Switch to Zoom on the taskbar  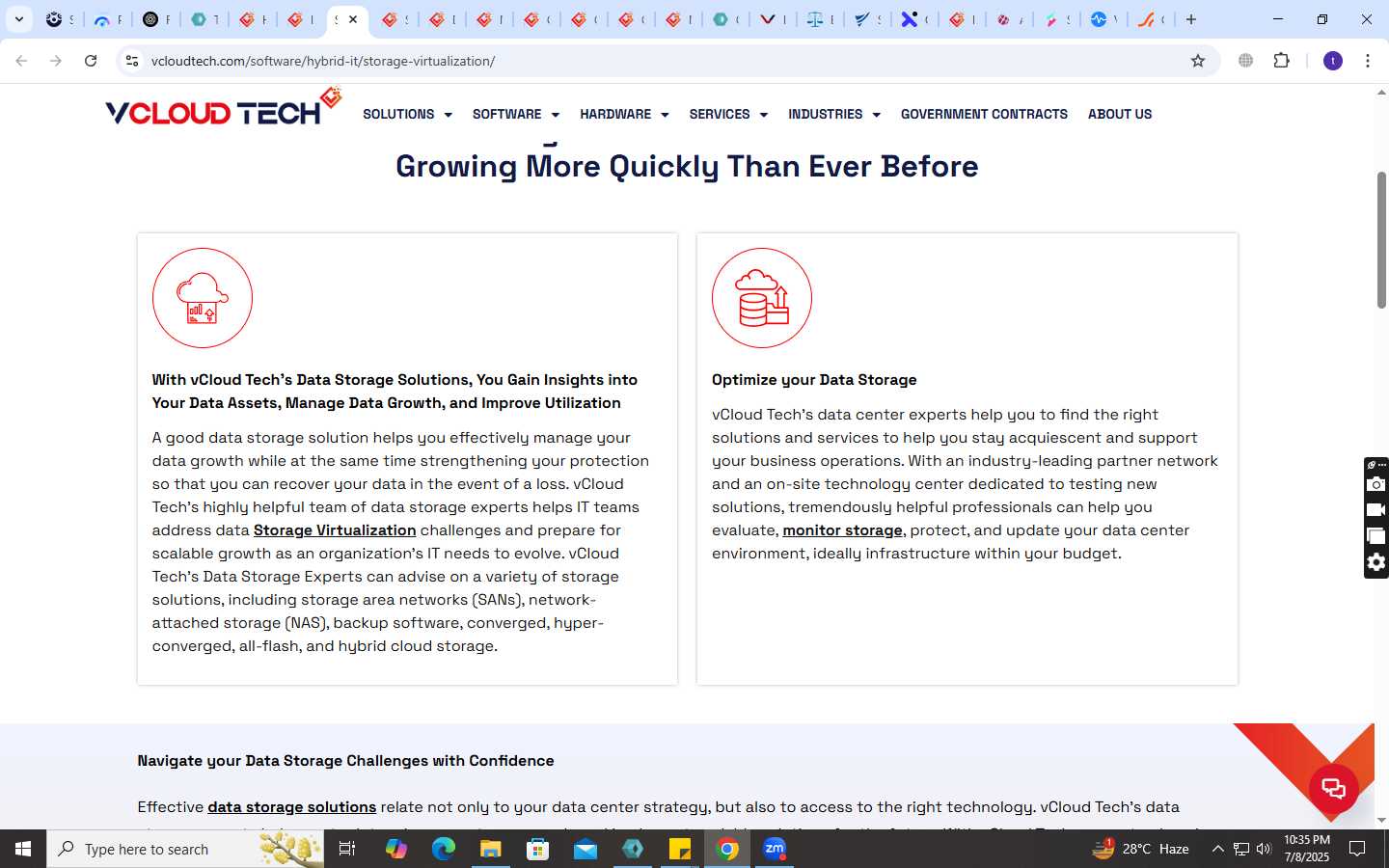[775, 849]
